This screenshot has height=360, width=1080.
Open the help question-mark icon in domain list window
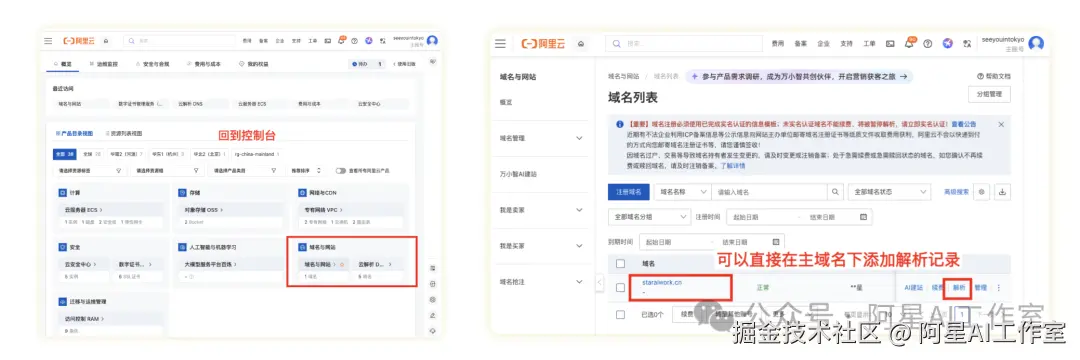tap(928, 43)
